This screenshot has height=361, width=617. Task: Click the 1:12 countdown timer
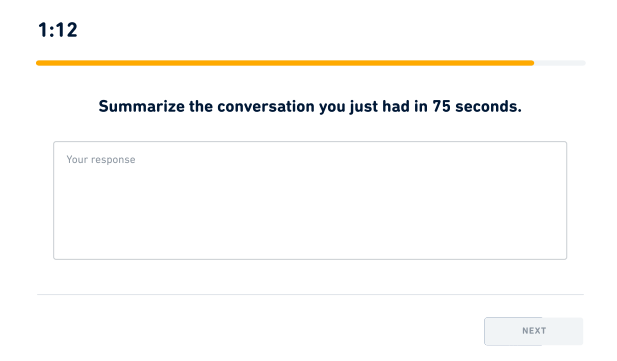click(58, 30)
